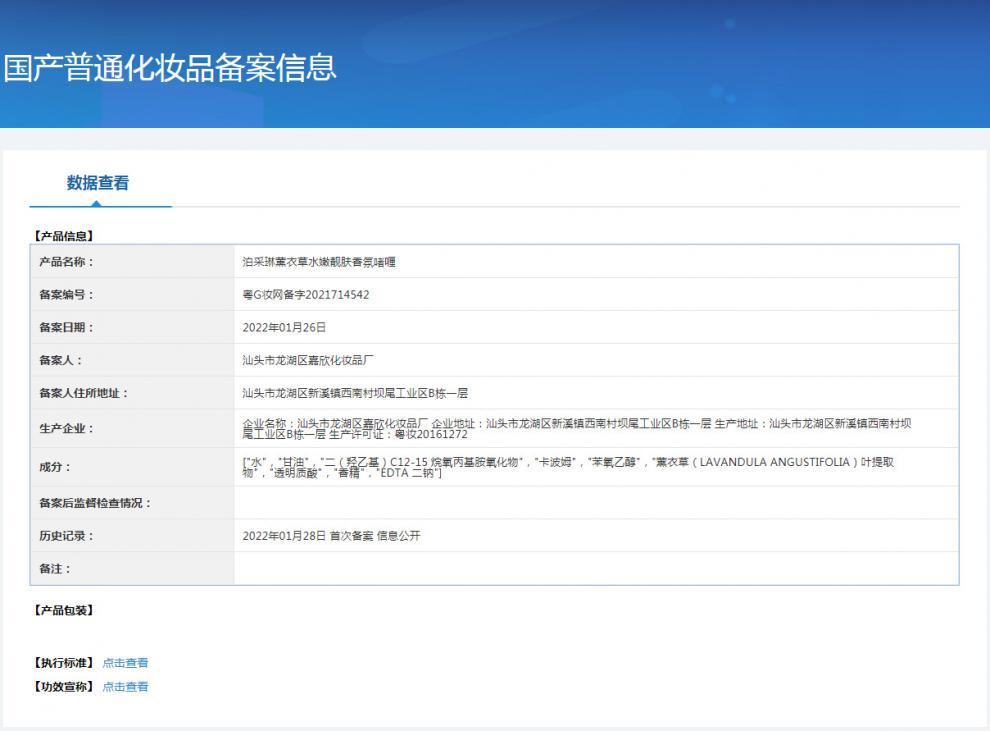Select filing number 粤G妆网备字2021714542

pos(306,295)
